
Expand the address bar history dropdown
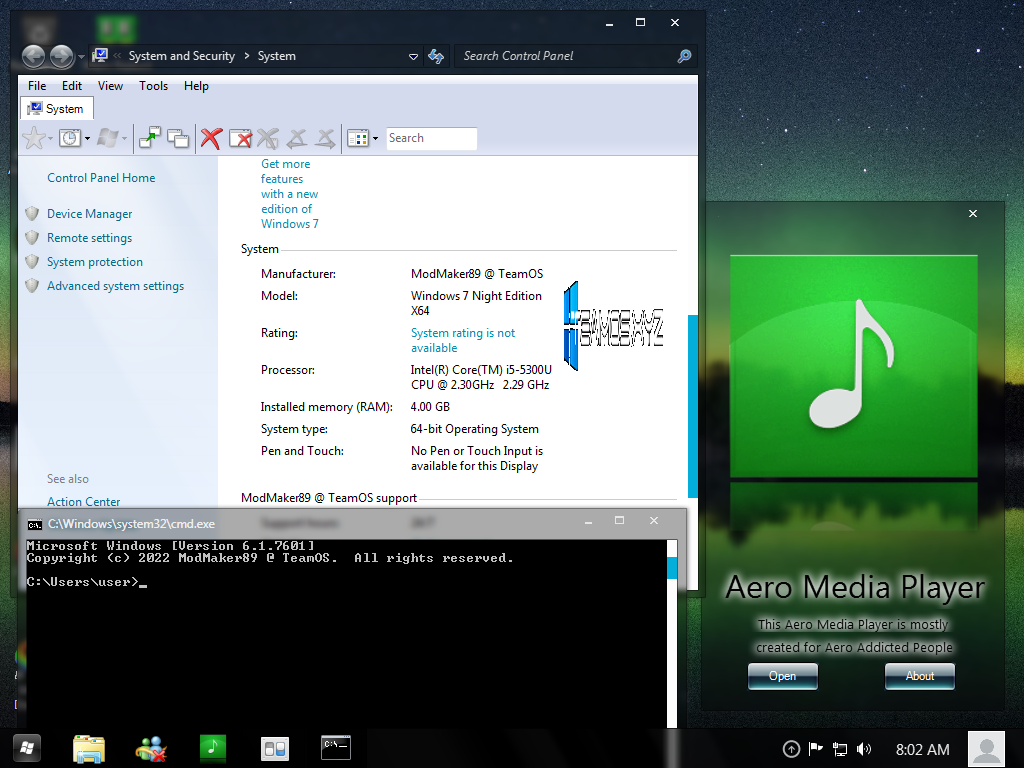tap(414, 57)
